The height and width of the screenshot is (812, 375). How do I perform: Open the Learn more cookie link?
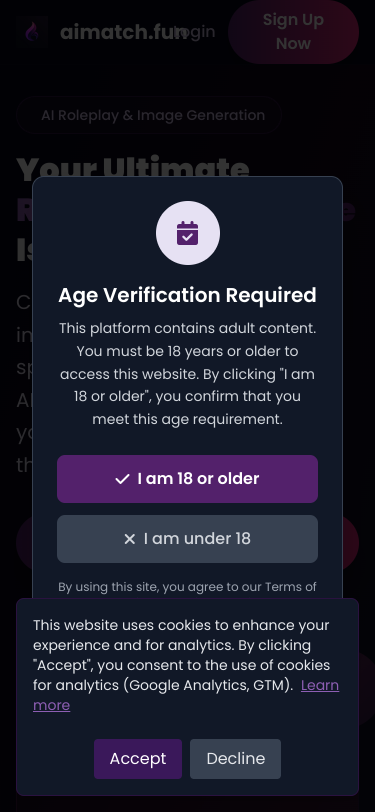coord(186,695)
